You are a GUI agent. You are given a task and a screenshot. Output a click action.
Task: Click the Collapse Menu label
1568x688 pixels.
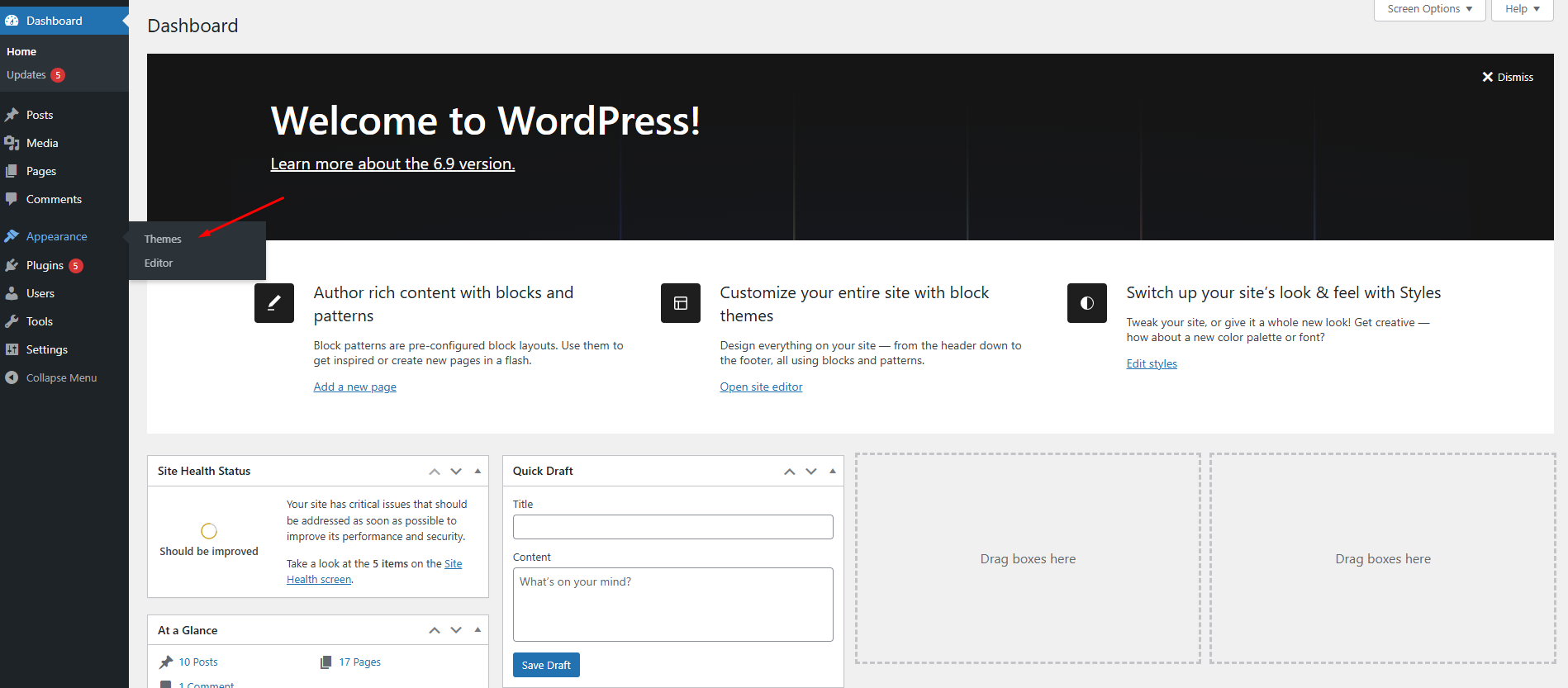pos(61,377)
